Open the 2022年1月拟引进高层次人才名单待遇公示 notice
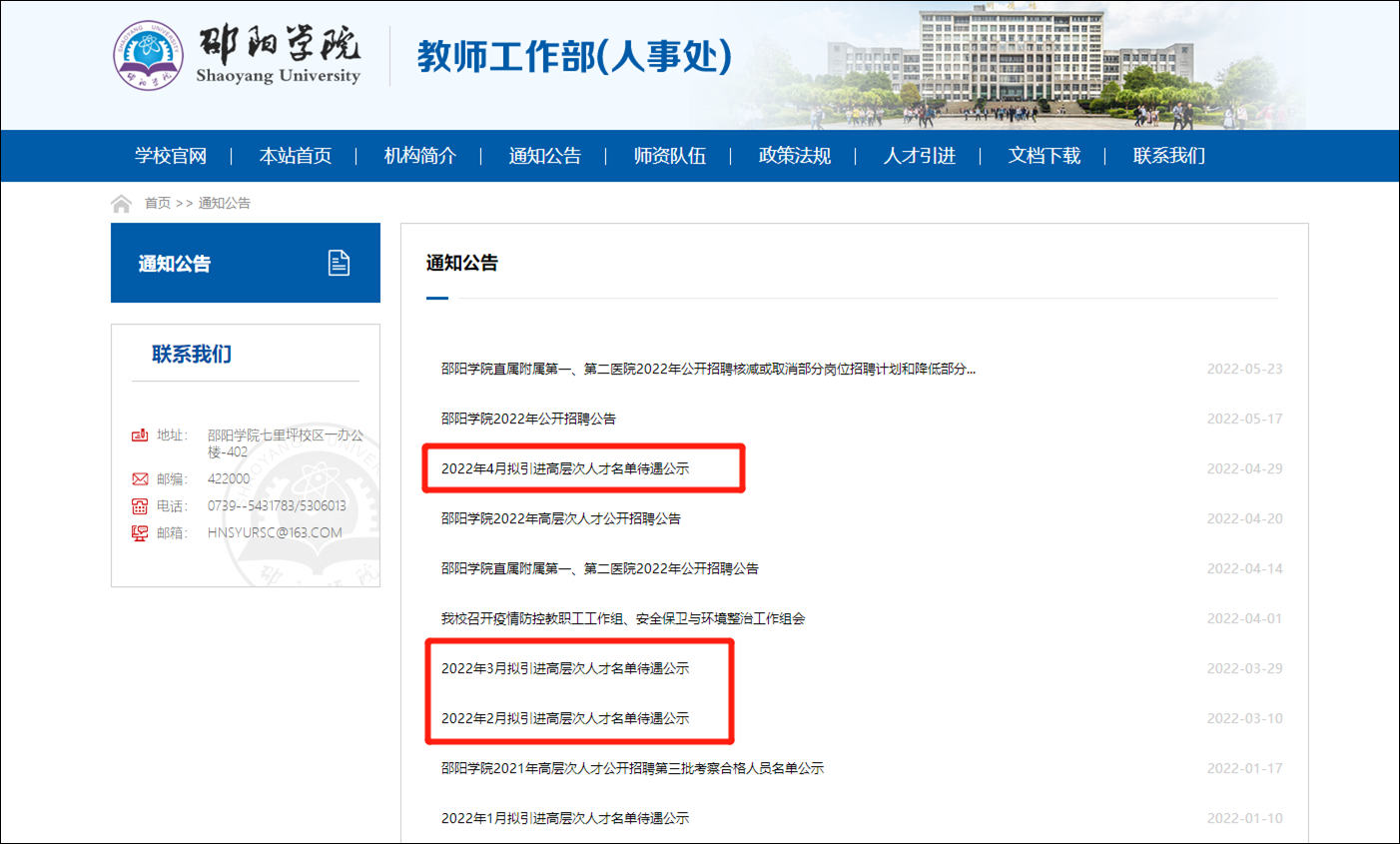This screenshot has height=844, width=1400. pyautogui.click(x=565, y=818)
